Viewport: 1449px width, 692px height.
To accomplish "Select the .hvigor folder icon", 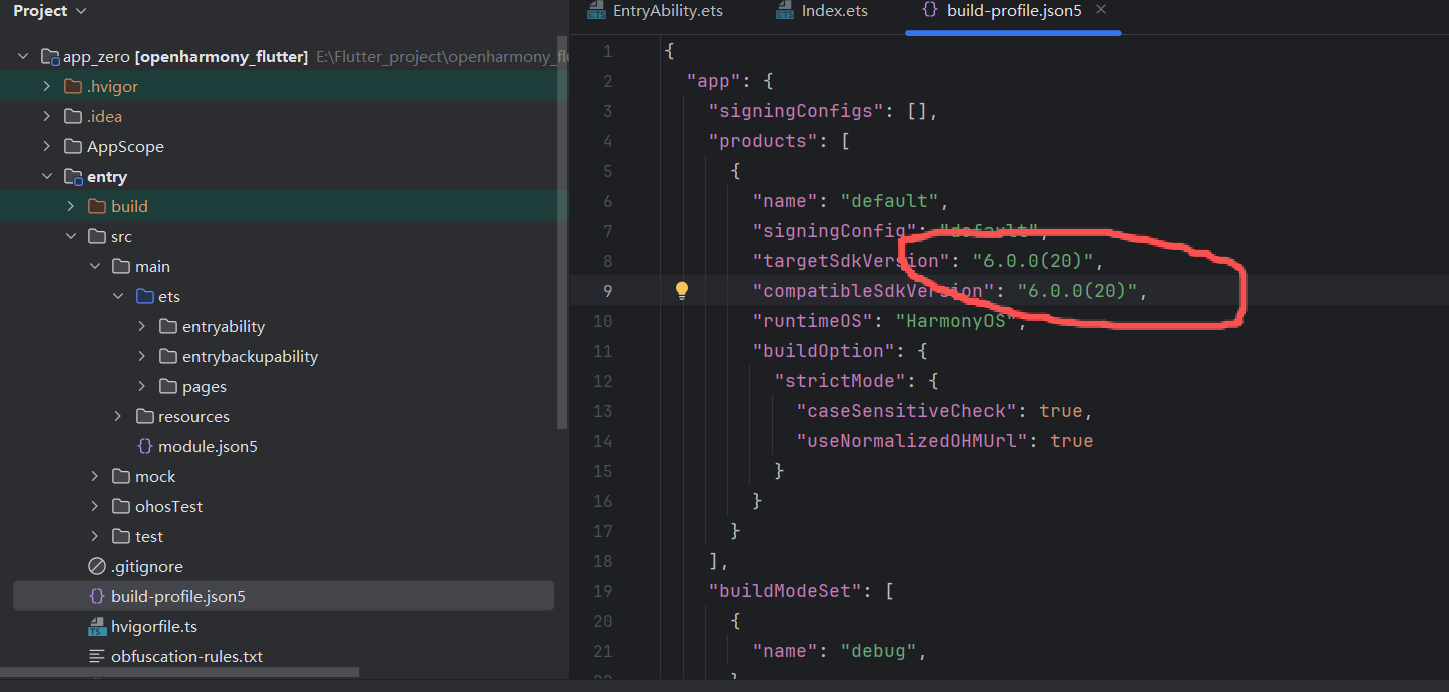I will (72, 87).
